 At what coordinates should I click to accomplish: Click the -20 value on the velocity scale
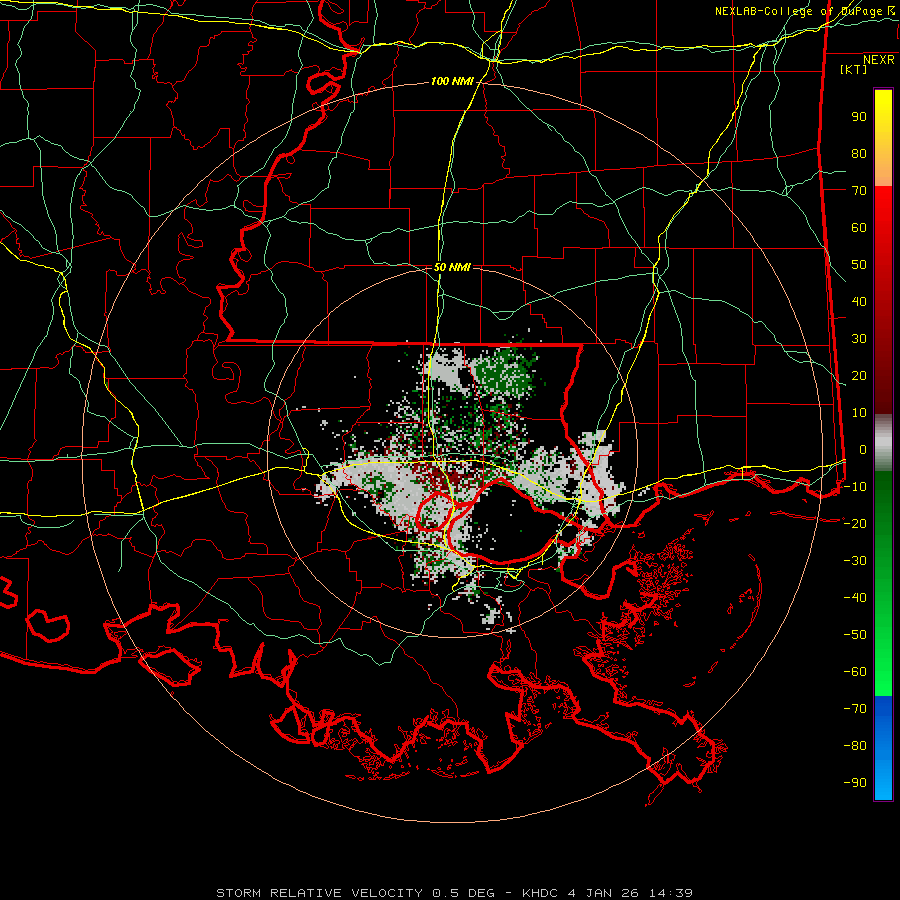pyautogui.click(x=855, y=524)
